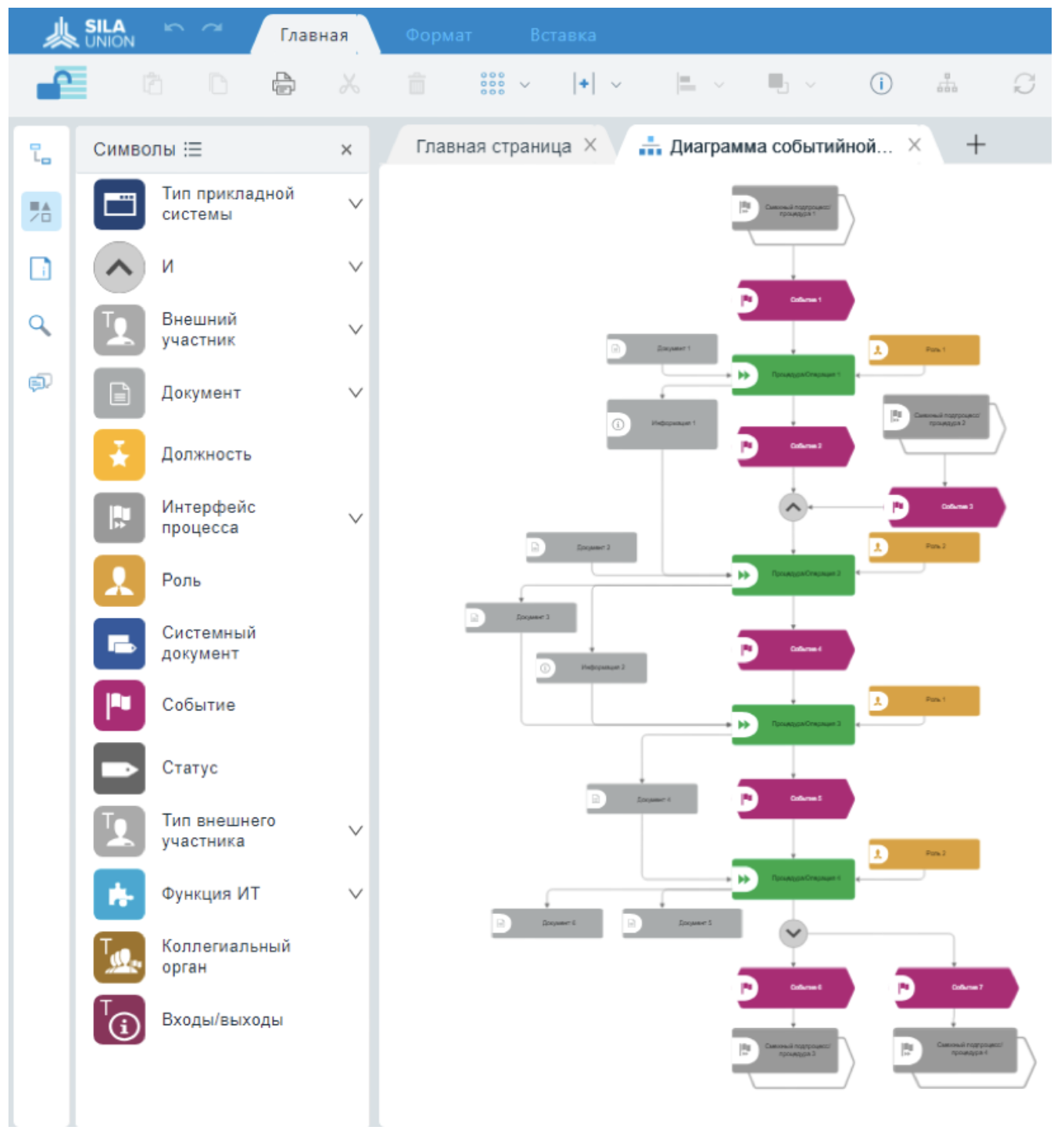
Task: Toggle the navigator tree sidebar button
Action: click(x=40, y=154)
